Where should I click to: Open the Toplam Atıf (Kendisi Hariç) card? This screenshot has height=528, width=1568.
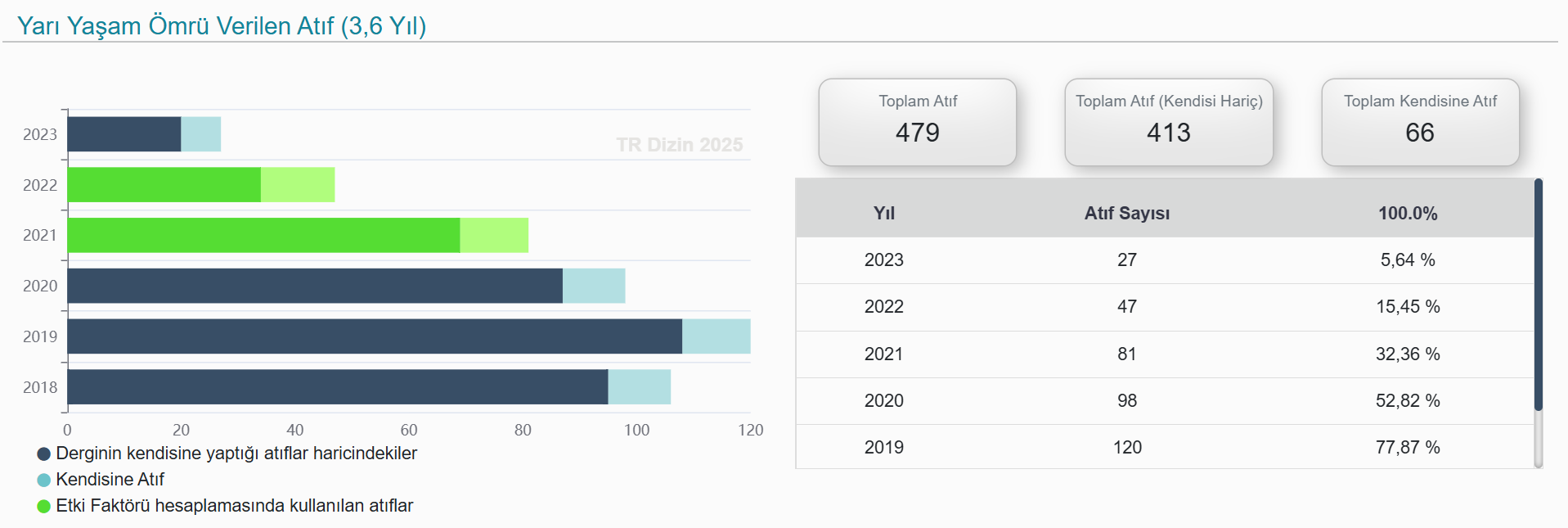pos(1168,122)
